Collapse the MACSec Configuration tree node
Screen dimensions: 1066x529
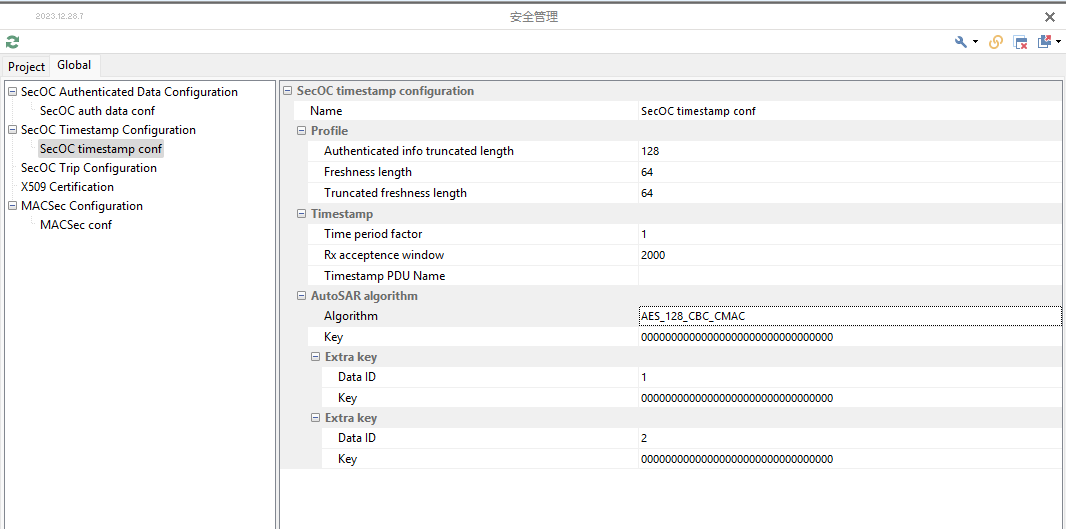[x=12, y=206]
